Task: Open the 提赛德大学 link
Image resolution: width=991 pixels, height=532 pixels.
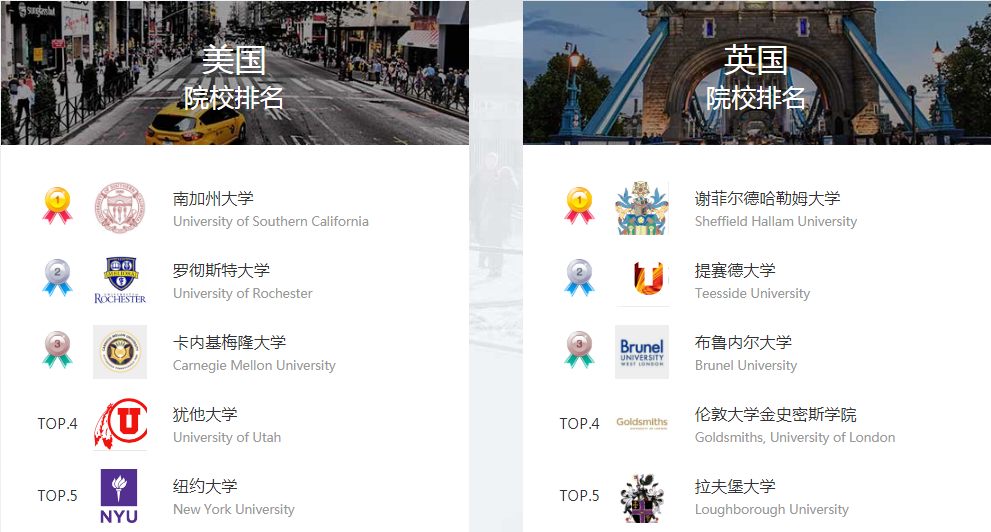Action: [x=735, y=270]
